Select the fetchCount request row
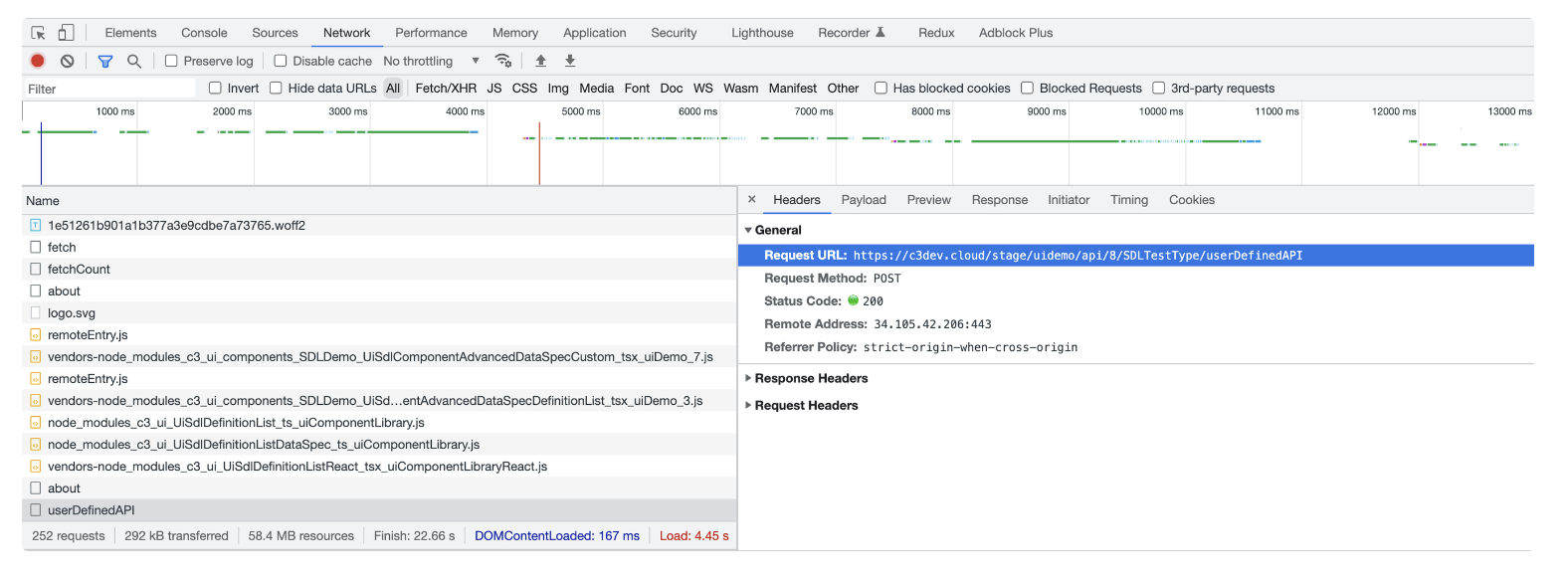The width and height of the screenshot is (1568, 583). point(79,269)
